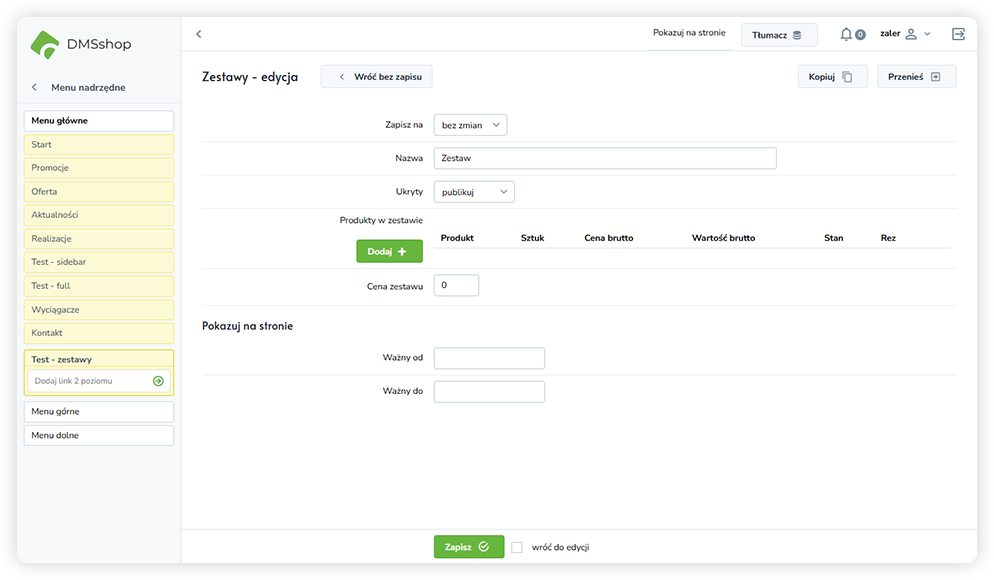This screenshot has height=580, width=994.
Task: Click the green Dodaj add product button
Action: (x=389, y=252)
